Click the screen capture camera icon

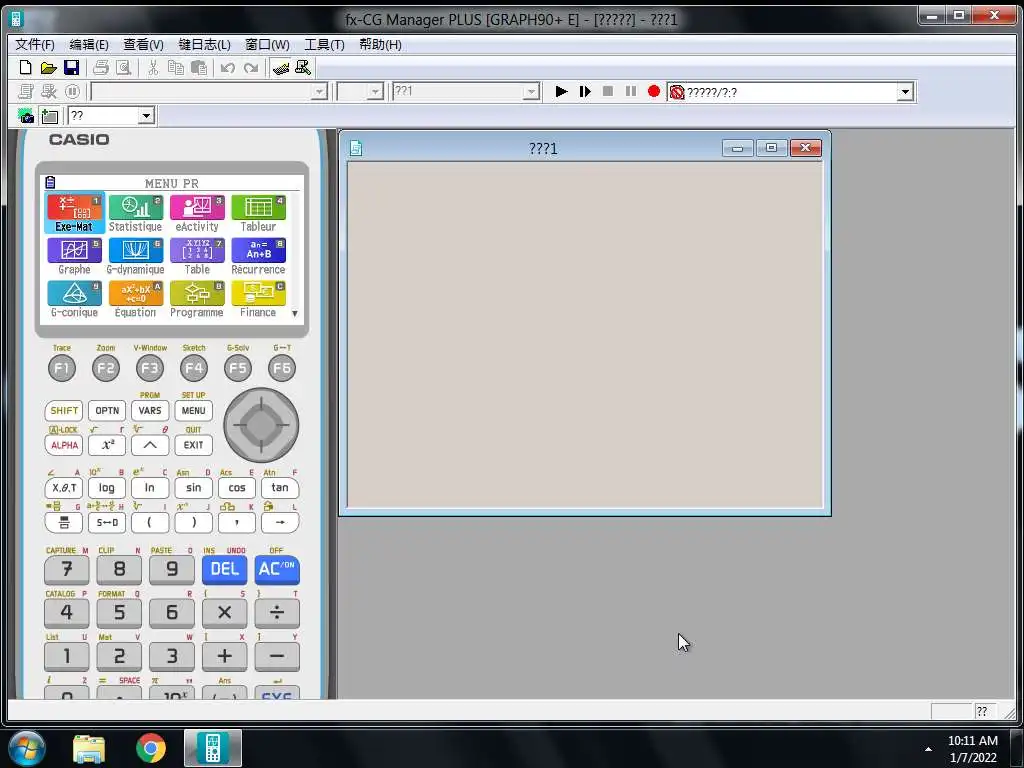click(x=26, y=116)
